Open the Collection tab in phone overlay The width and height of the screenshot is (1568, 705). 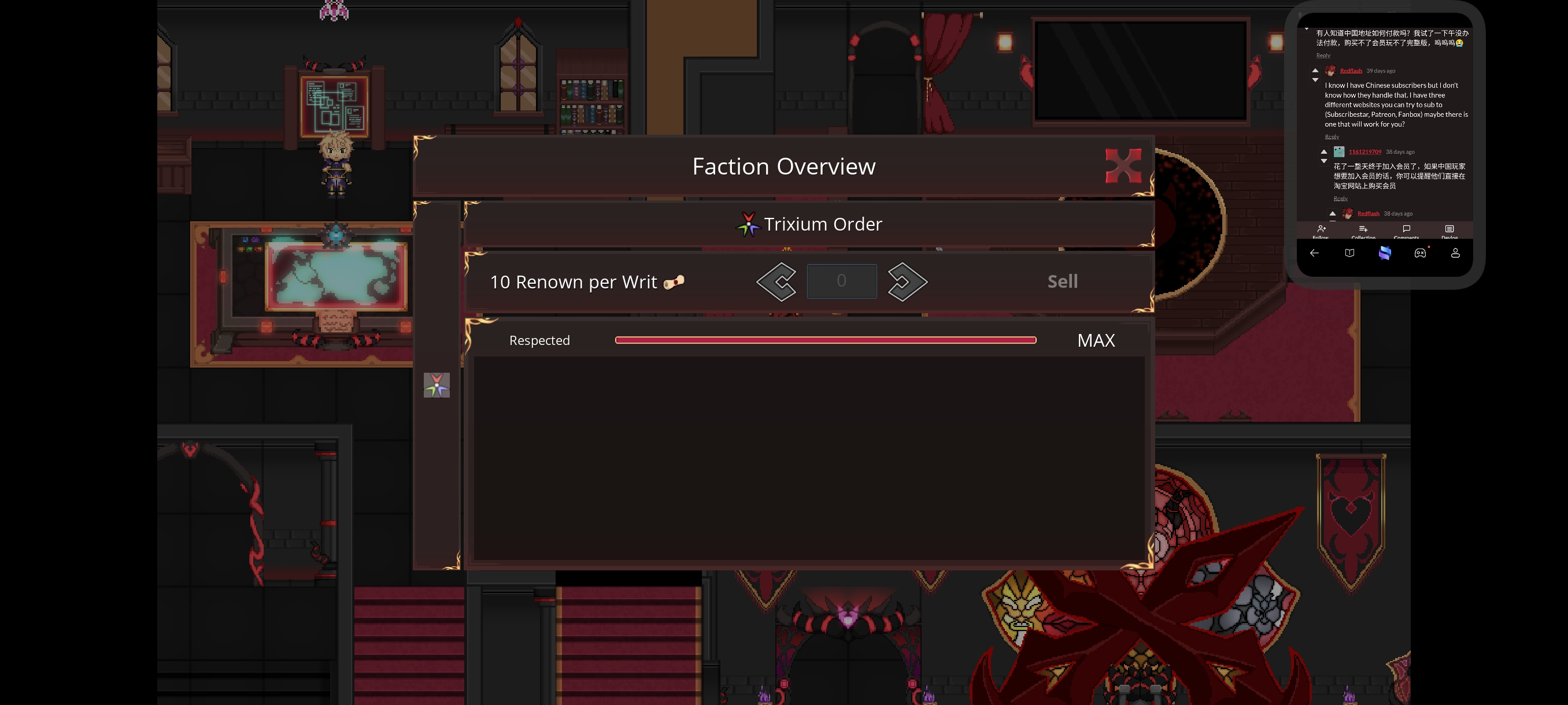tap(1363, 231)
